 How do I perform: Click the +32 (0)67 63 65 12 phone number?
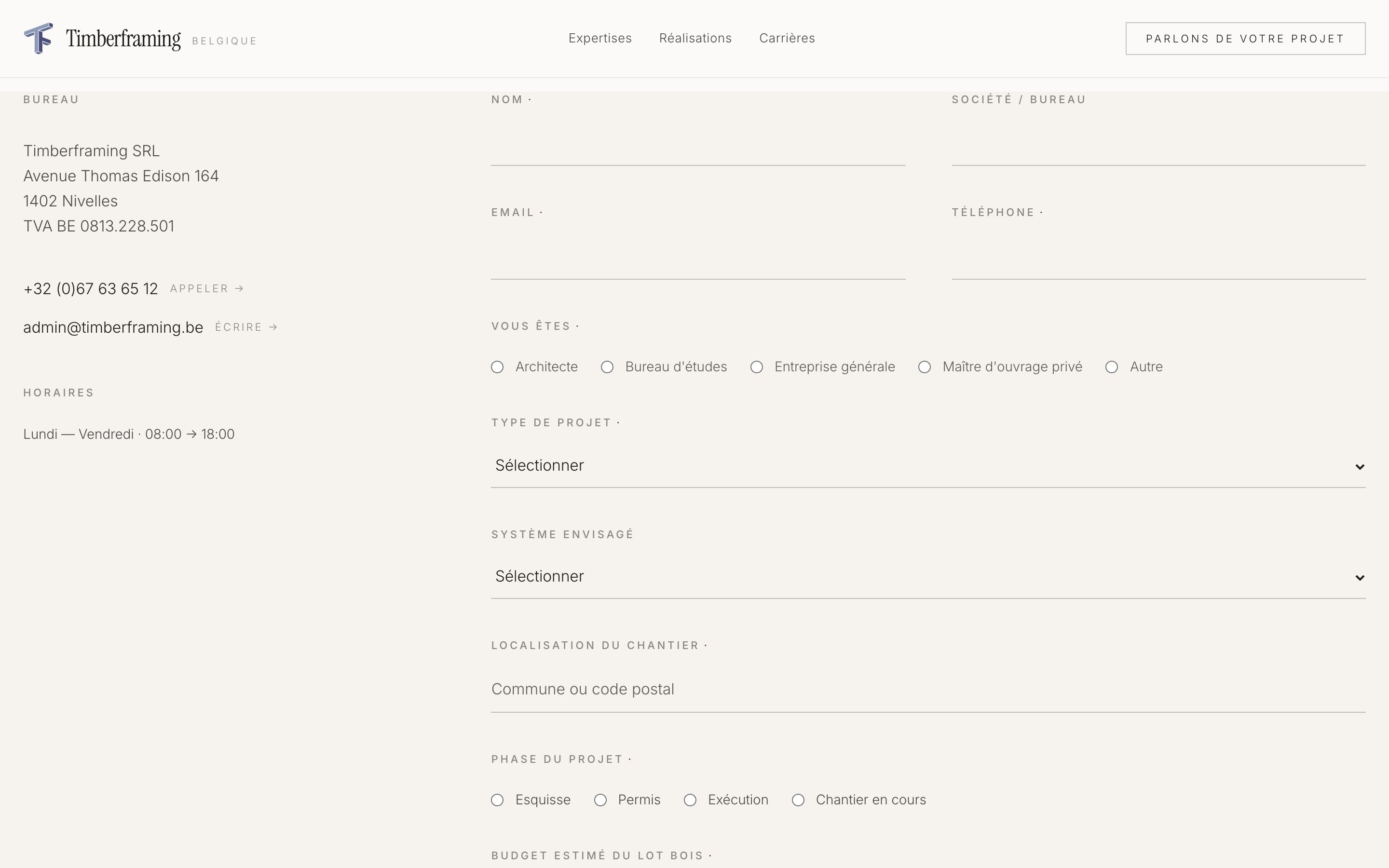91,289
